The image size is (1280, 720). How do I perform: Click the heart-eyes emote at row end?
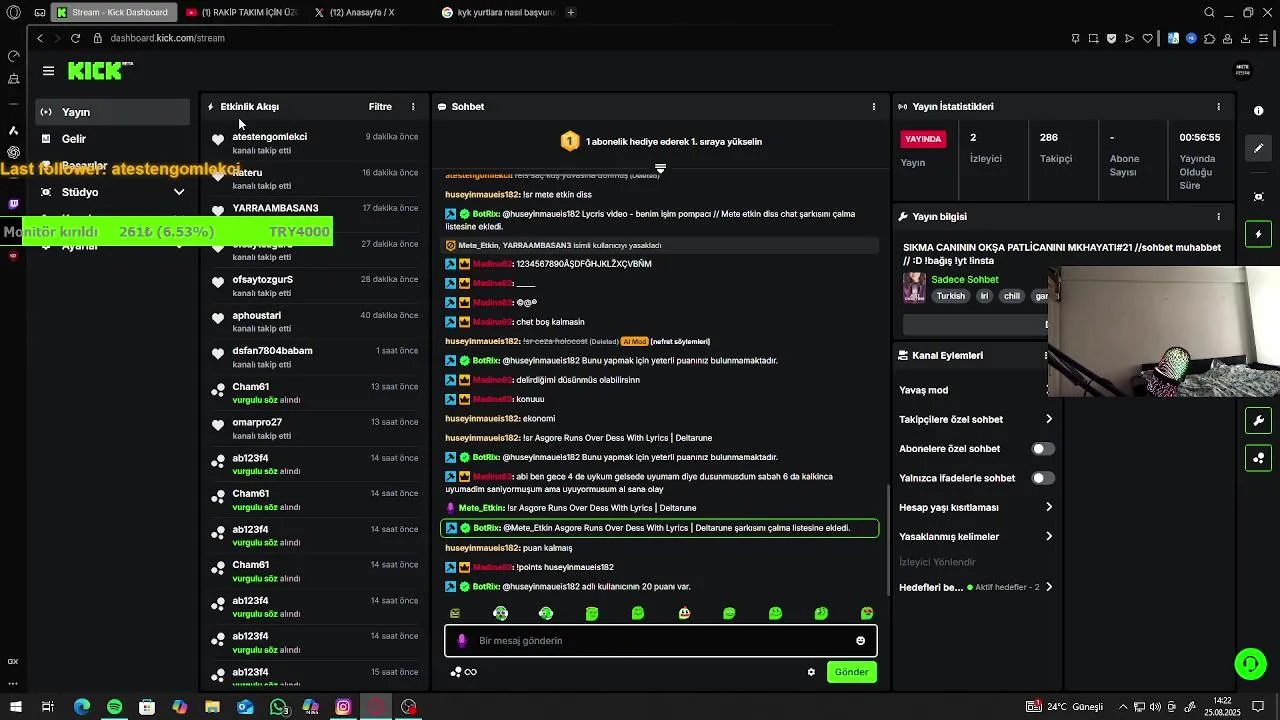pyautogui.click(x=867, y=613)
